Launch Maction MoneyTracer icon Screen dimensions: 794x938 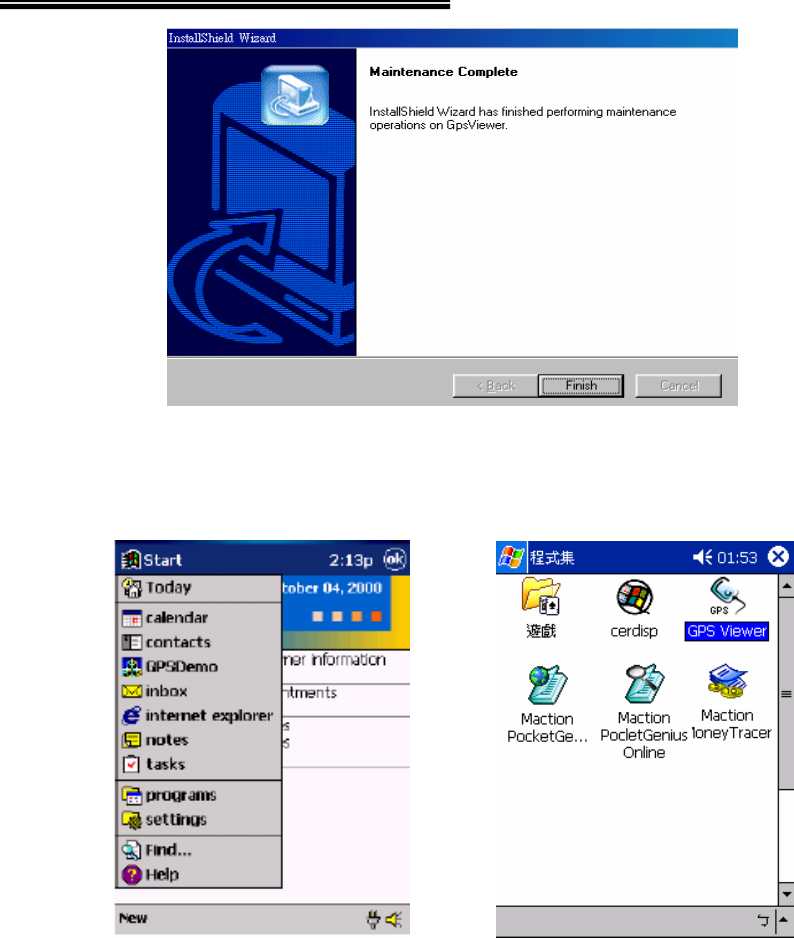click(731, 702)
